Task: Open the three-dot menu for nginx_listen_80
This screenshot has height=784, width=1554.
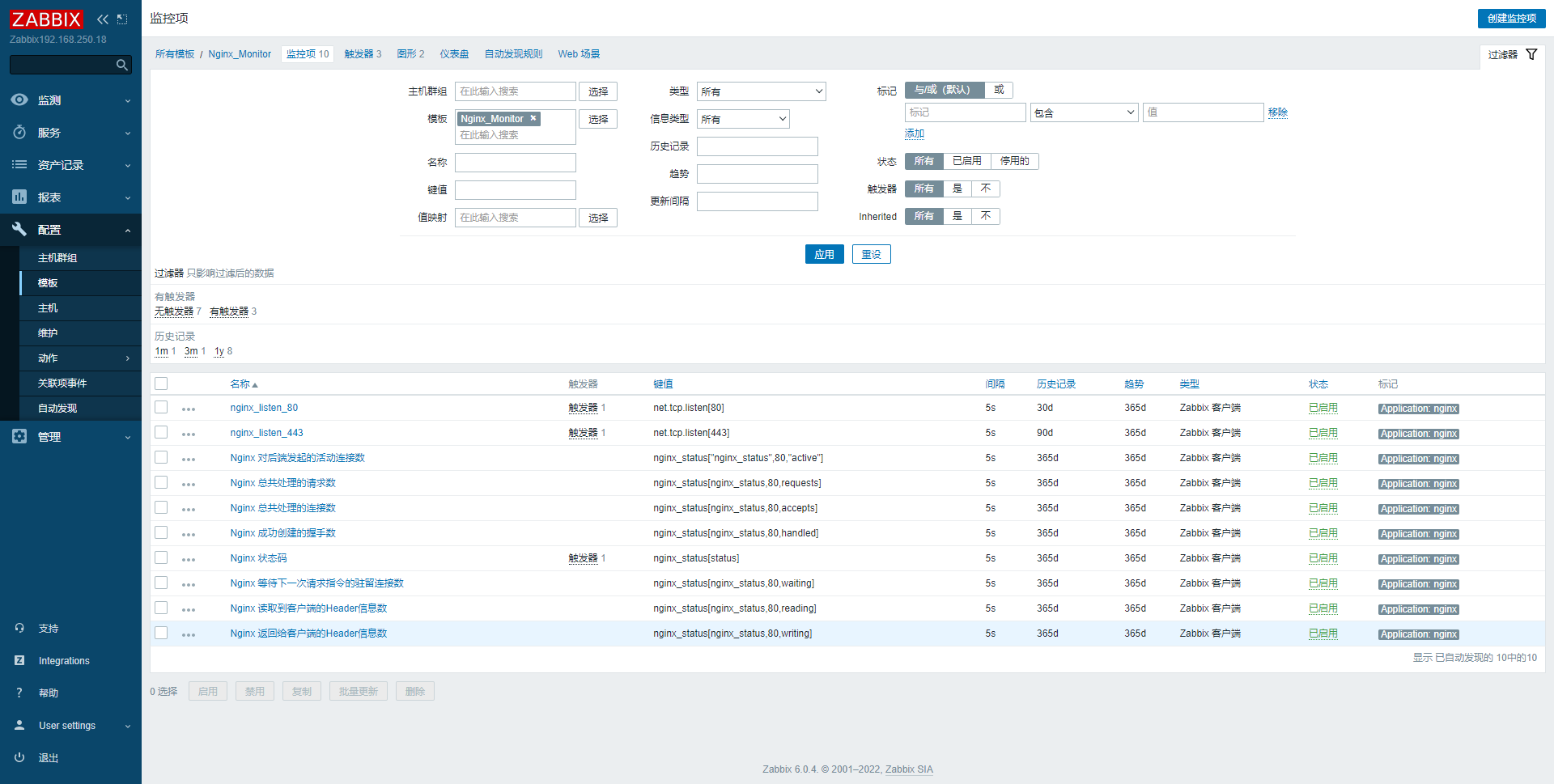Action: coord(189,409)
